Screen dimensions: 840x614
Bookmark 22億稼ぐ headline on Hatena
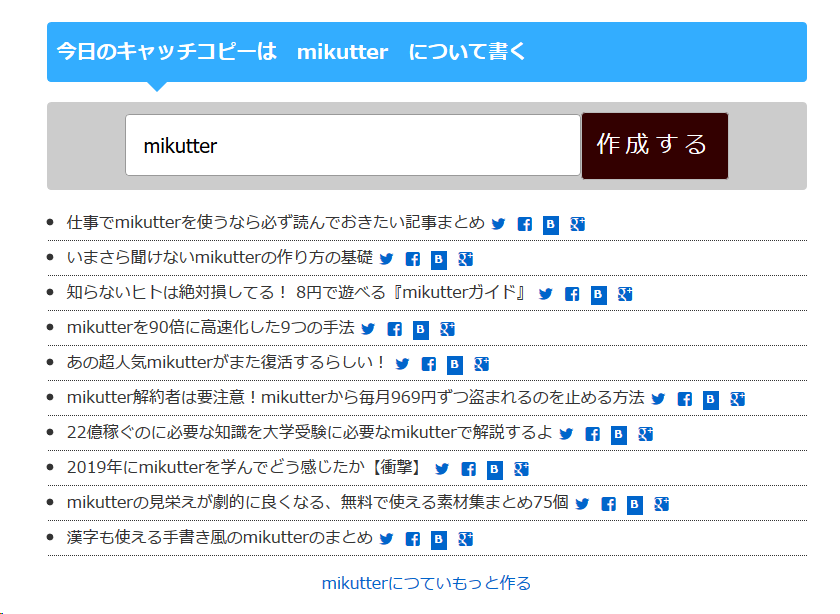coord(619,435)
